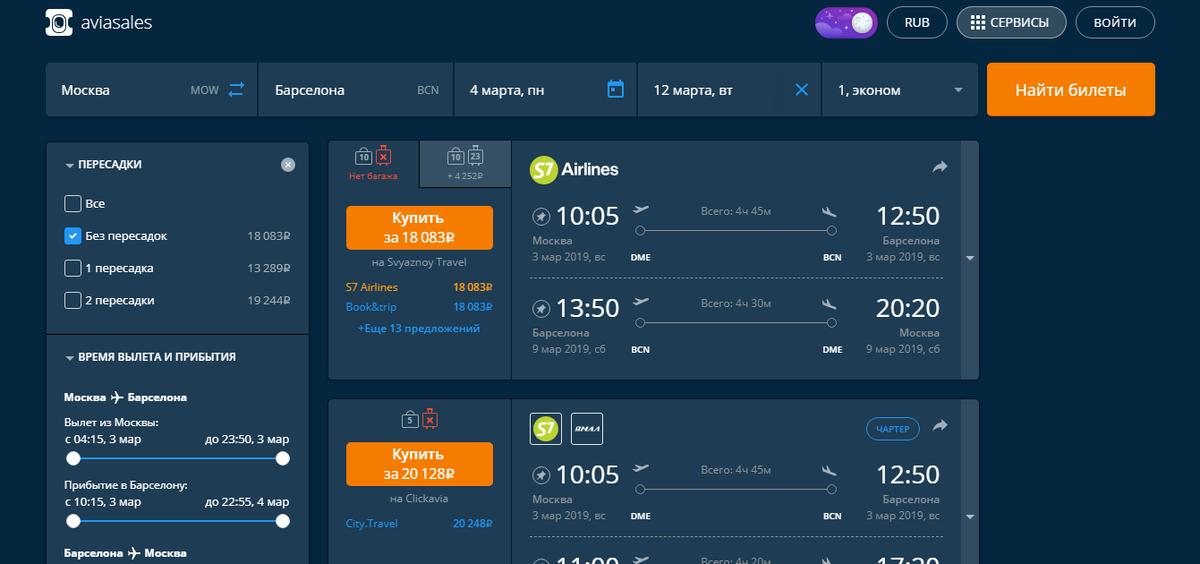This screenshot has height=564, width=1200.
Task: Share the charter ticket
Action: pyautogui.click(x=939, y=426)
